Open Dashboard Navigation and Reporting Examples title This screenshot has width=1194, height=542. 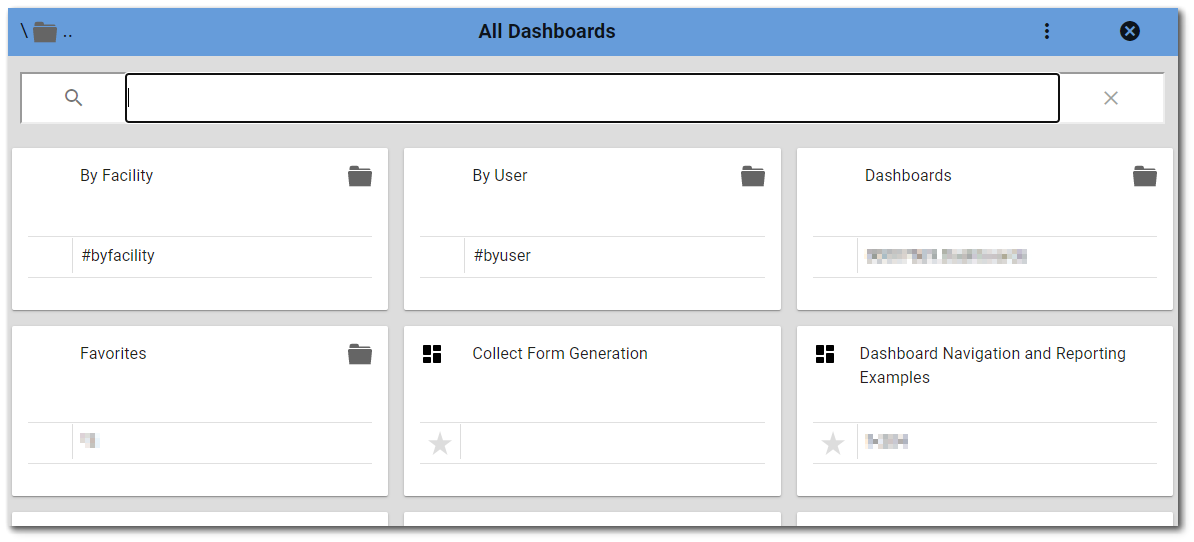[x=993, y=365]
